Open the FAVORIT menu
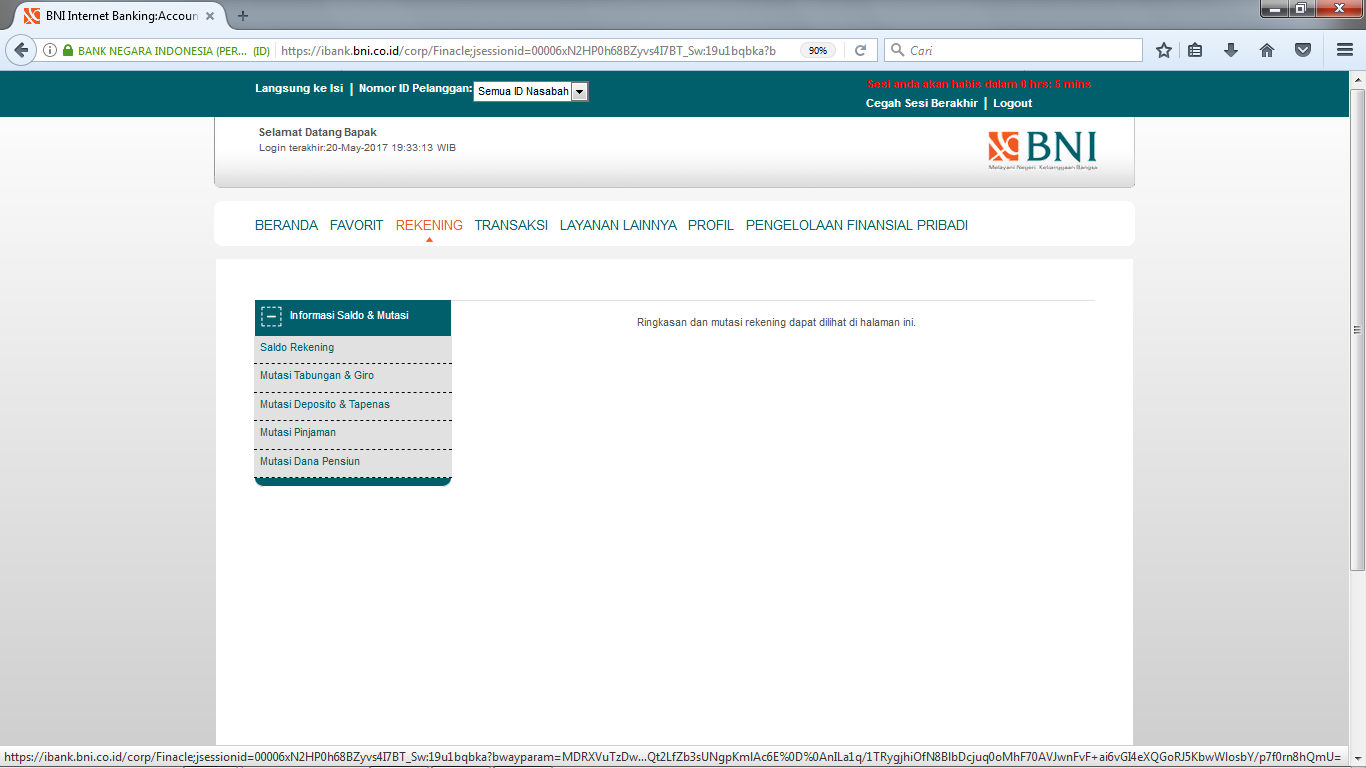Image resolution: width=1366 pixels, height=768 pixels. [x=357, y=225]
